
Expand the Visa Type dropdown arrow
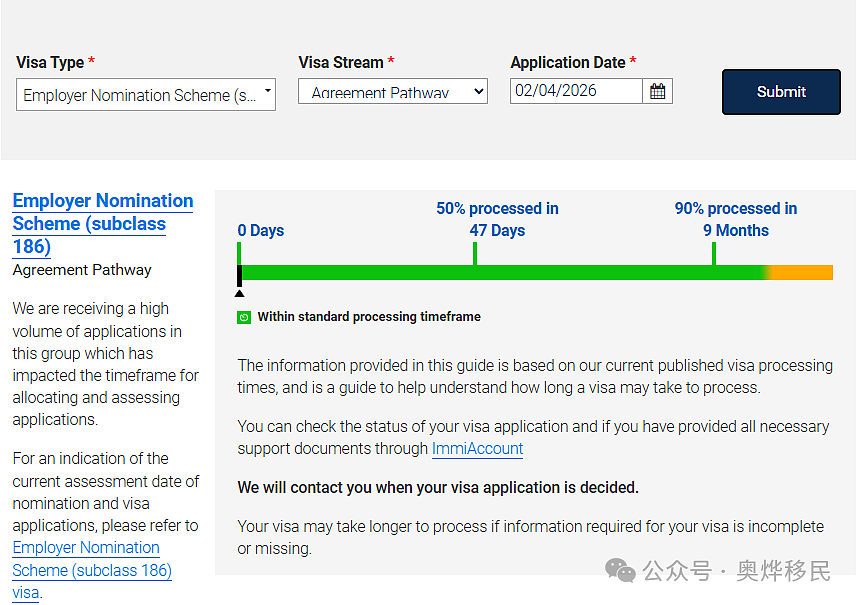pyautogui.click(x=268, y=91)
